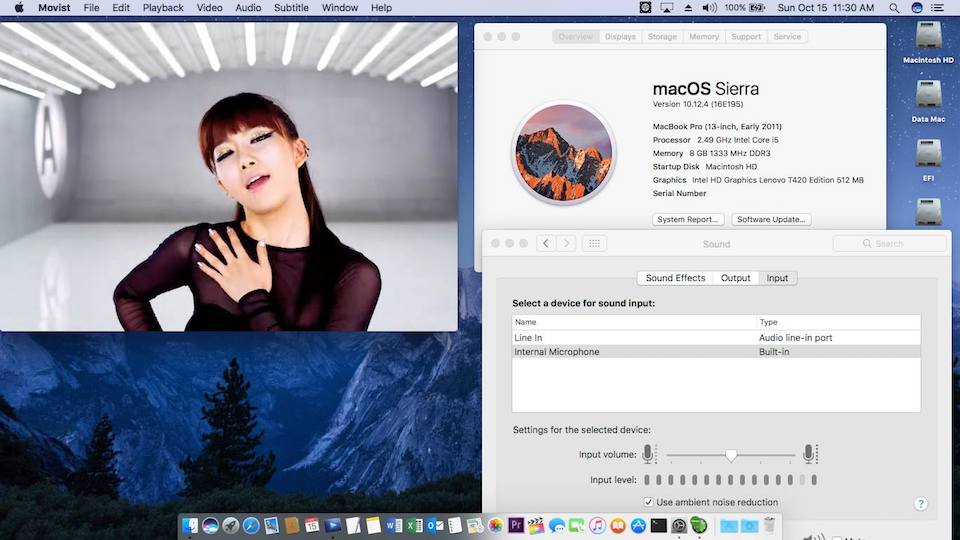Open Launchpad rocket icon in Dock
The height and width of the screenshot is (540, 960).
click(x=230, y=525)
